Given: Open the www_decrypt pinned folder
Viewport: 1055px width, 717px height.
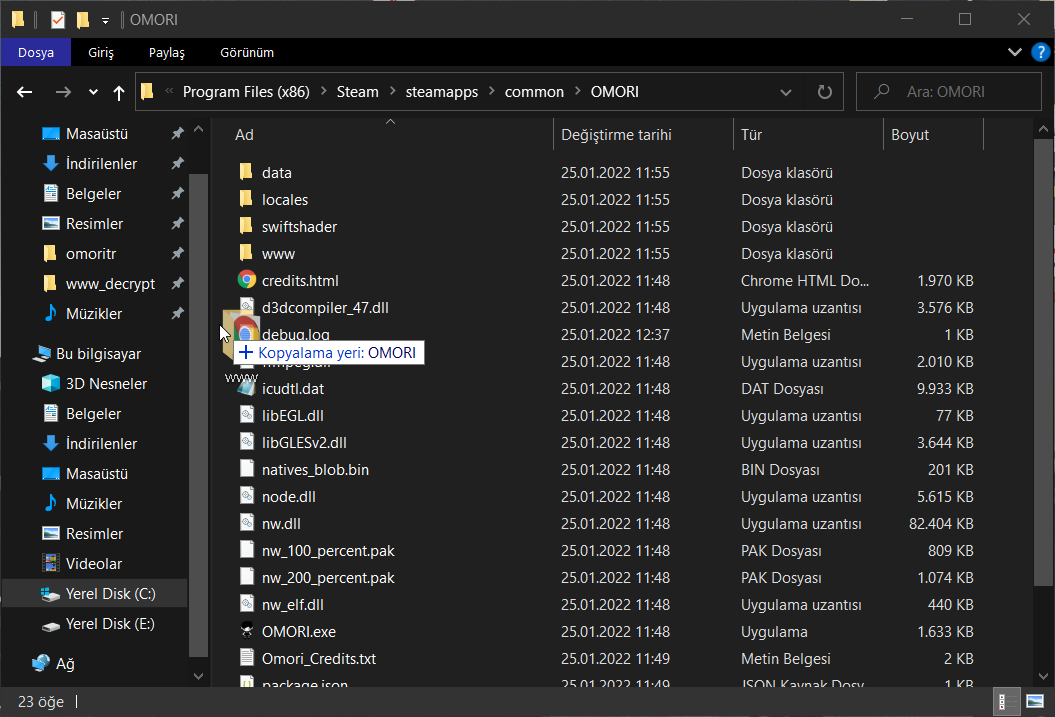Looking at the screenshot, I should click(x=110, y=284).
